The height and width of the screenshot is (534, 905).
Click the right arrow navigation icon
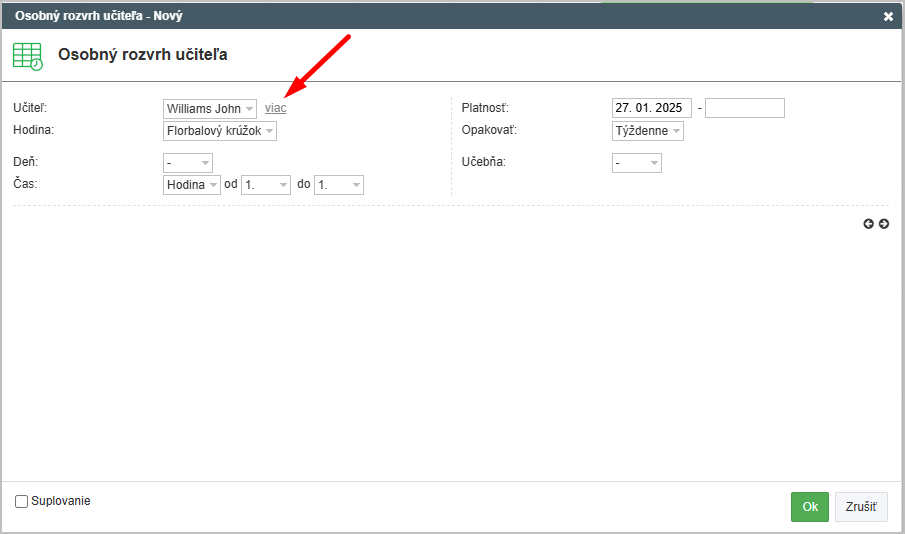tap(884, 224)
